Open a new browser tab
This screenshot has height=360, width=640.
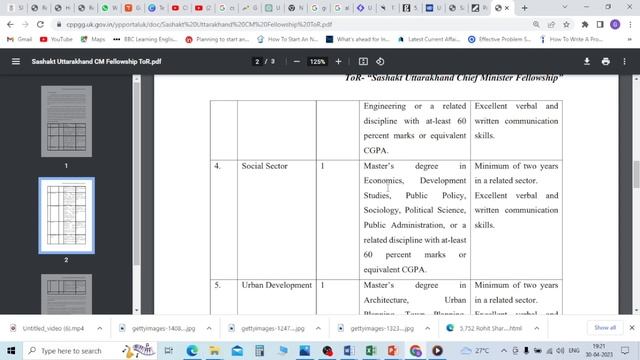pyautogui.click(x=524, y=8)
